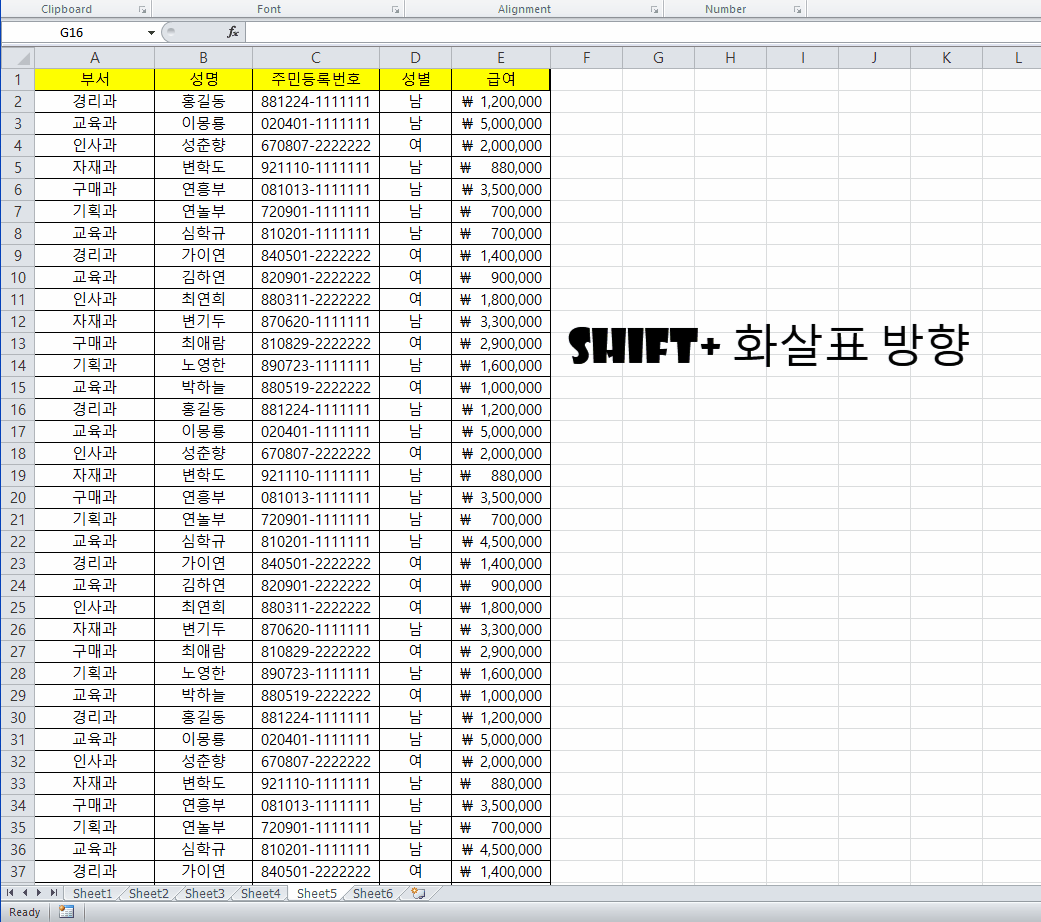Click header cell 주민등록번호
This screenshot has height=922, width=1041.
[x=316, y=80]
